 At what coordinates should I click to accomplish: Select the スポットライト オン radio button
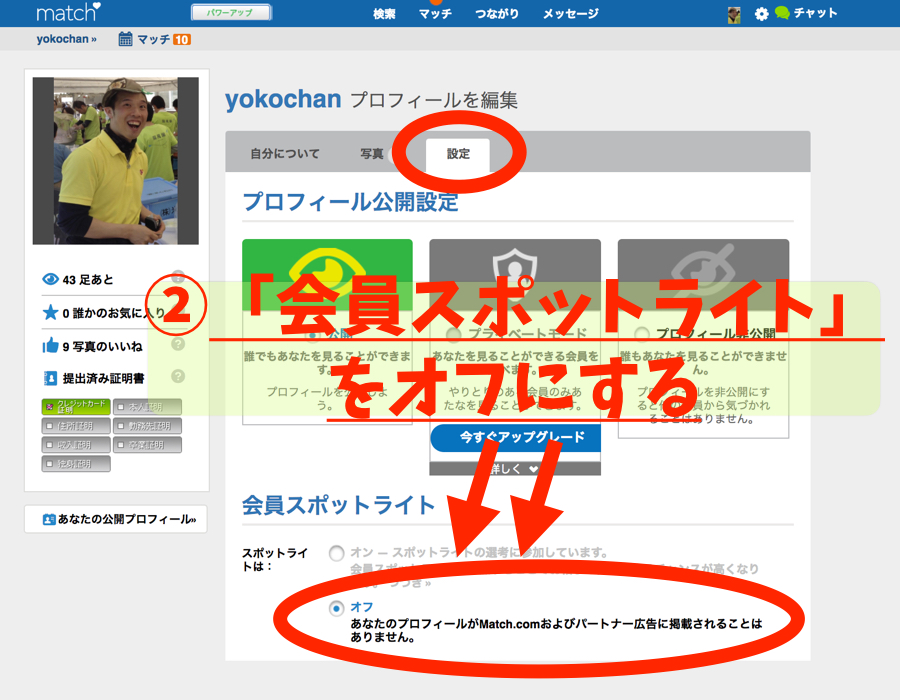click(336, 553)
